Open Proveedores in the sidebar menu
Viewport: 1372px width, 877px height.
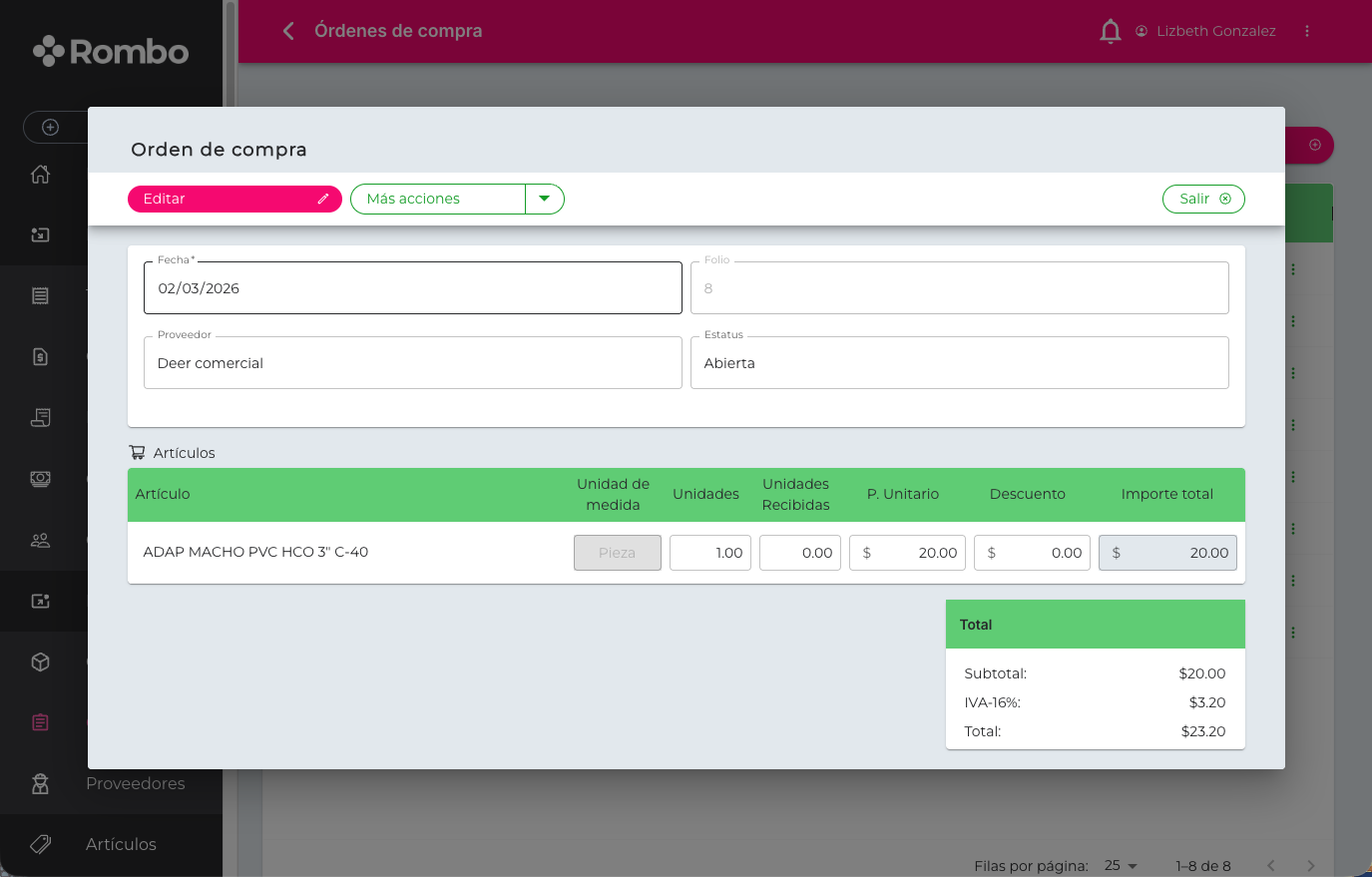point(135,783)
